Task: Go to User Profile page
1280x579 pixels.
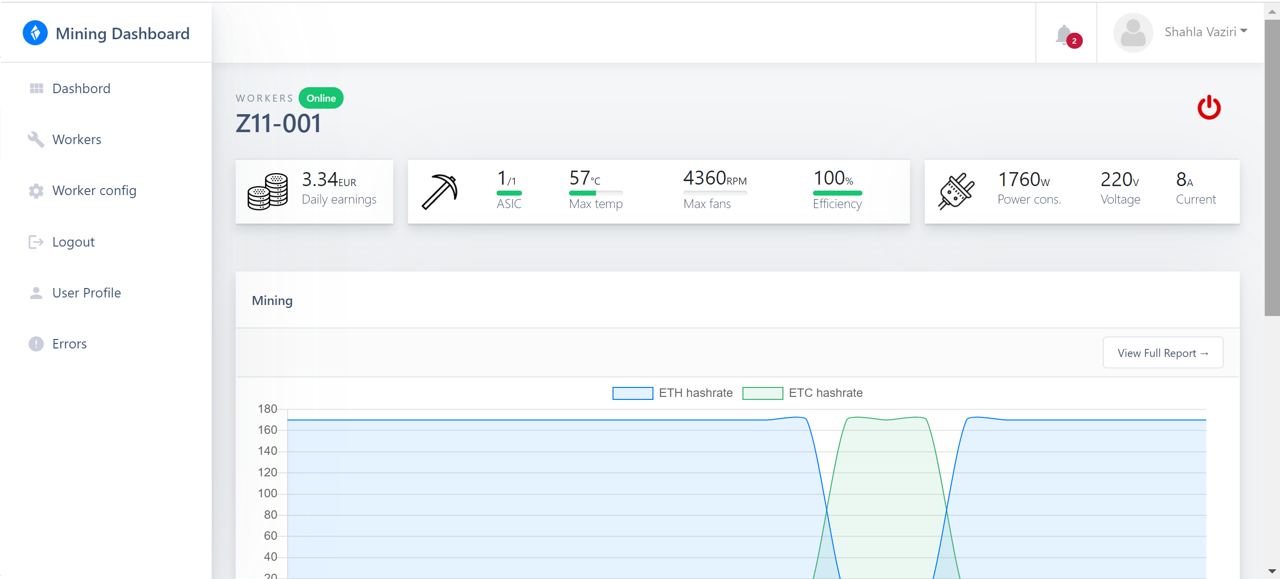Action: (86, 293)
